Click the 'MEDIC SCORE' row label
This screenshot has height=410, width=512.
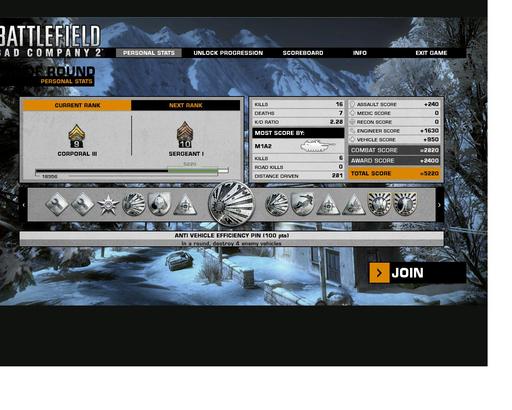(x=374, y=113)
